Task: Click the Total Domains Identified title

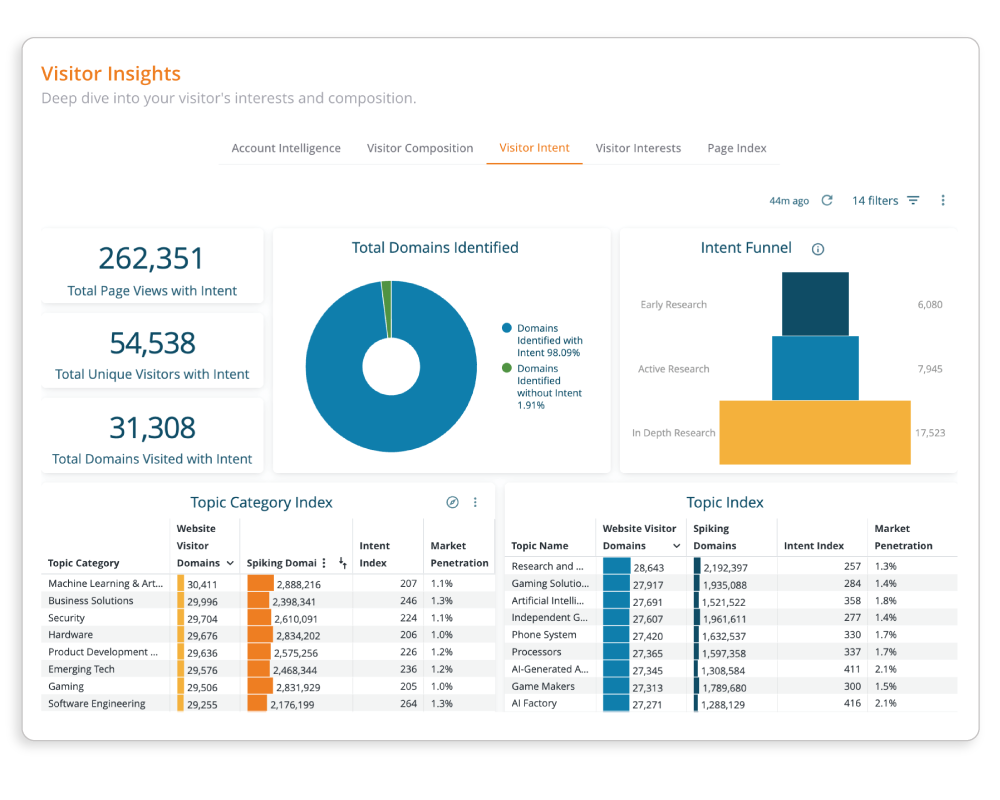Action: [x=435, y=248]
